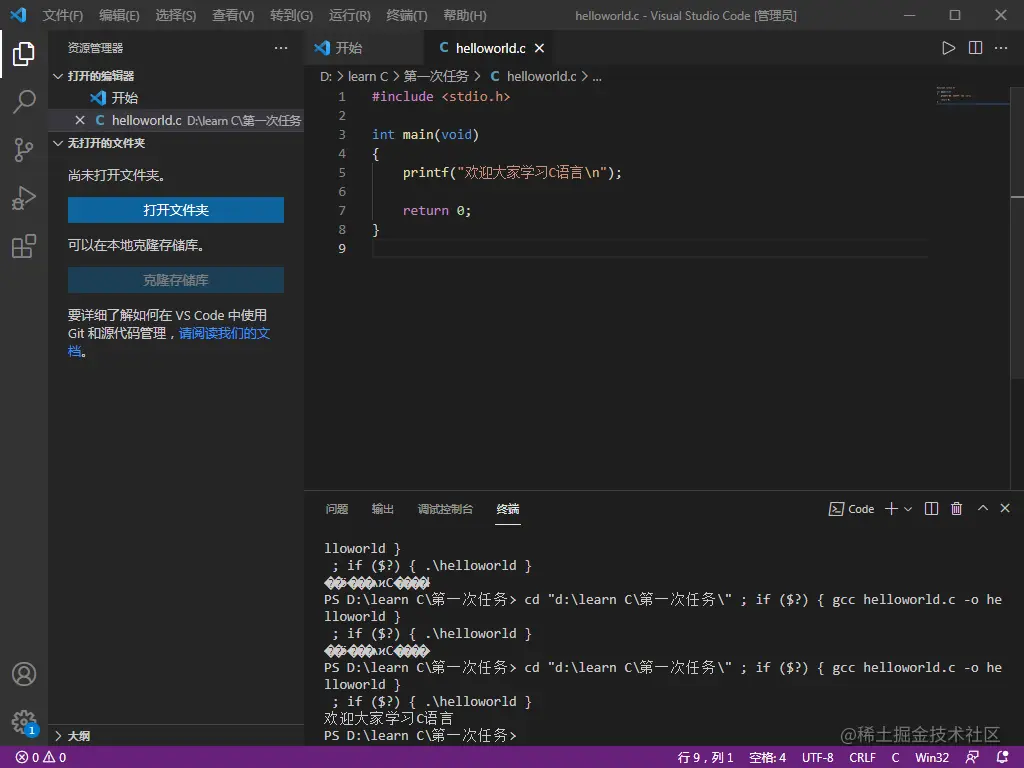This screenshot has height=768, width=1024.
Task: Add a new terminal with plus icon
Action: pyautogui.click(x=891, y=509)
